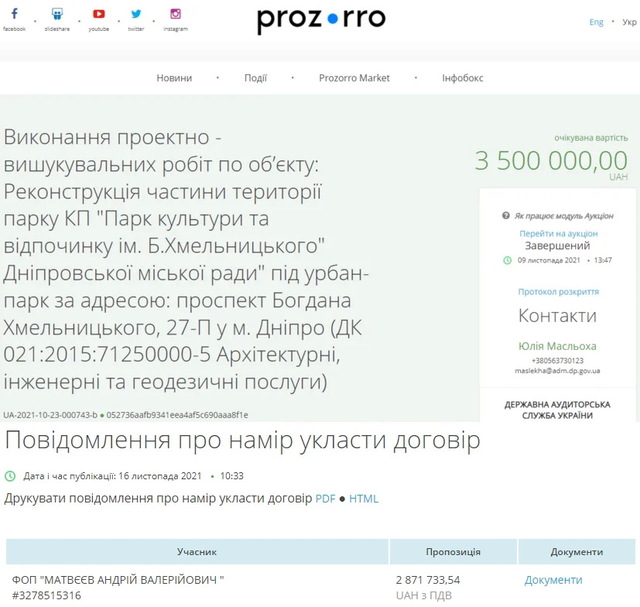640x607 pixels.
Task: Open 'Як працює модуль Аукціон' help
Action: [x=564, y=216]
